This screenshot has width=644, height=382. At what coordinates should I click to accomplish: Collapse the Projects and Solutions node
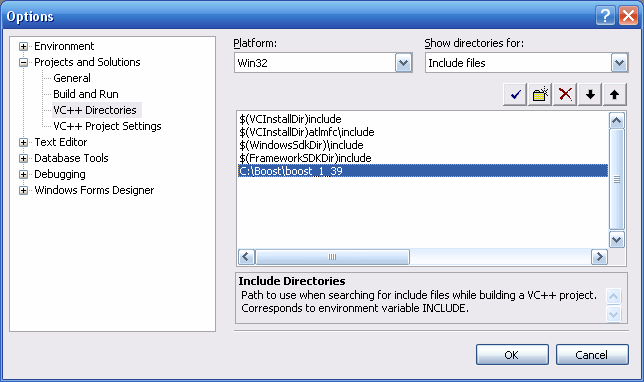pos(23,62)
